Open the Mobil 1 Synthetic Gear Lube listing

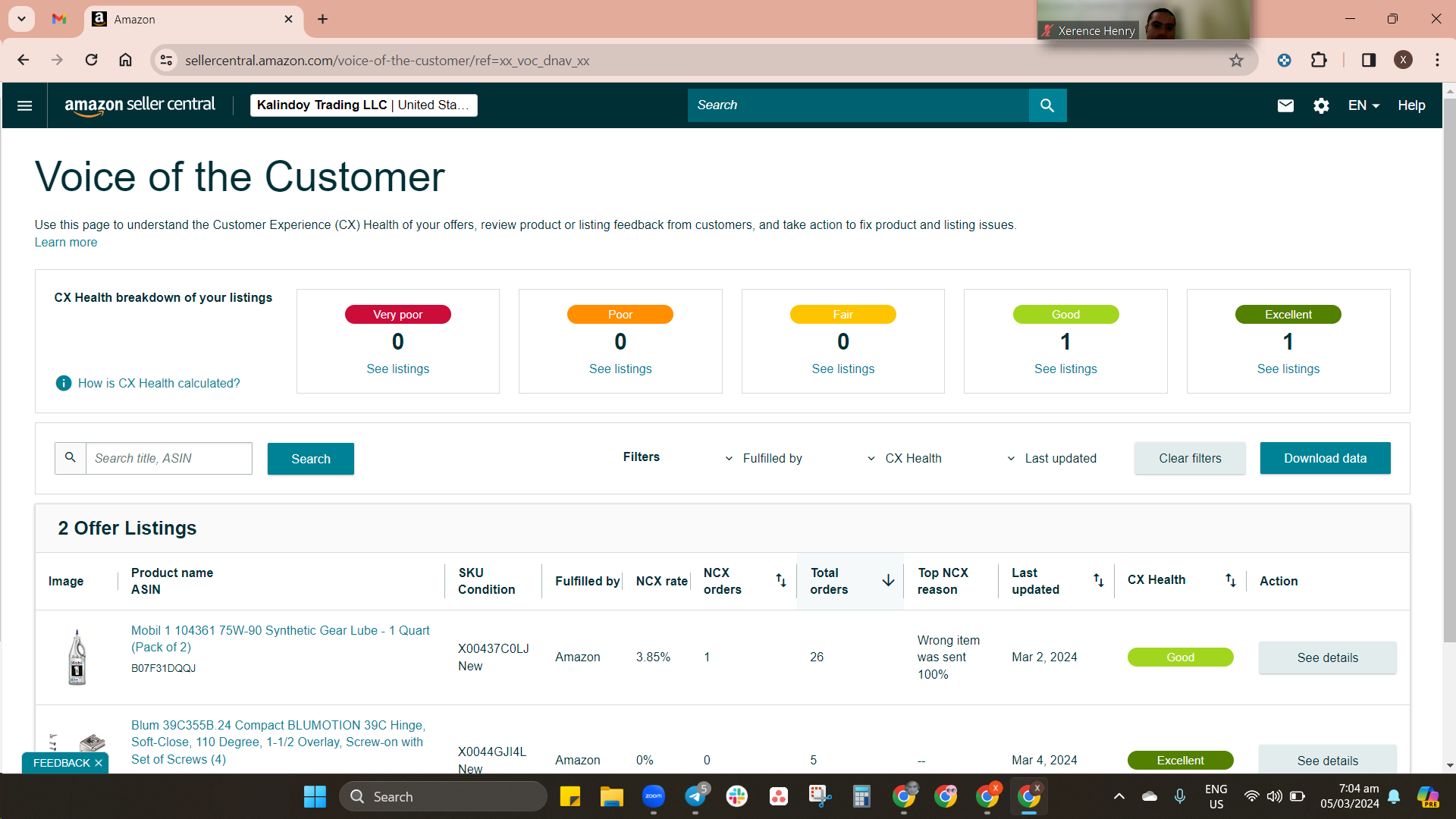(280, 639)
